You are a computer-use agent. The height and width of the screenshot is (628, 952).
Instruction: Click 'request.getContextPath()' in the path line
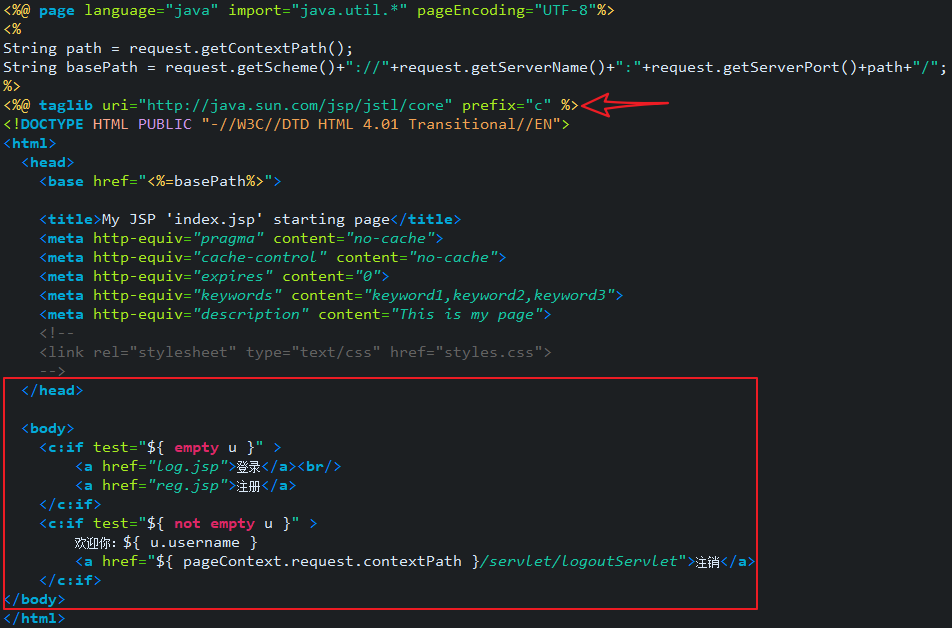coord(237,48)
